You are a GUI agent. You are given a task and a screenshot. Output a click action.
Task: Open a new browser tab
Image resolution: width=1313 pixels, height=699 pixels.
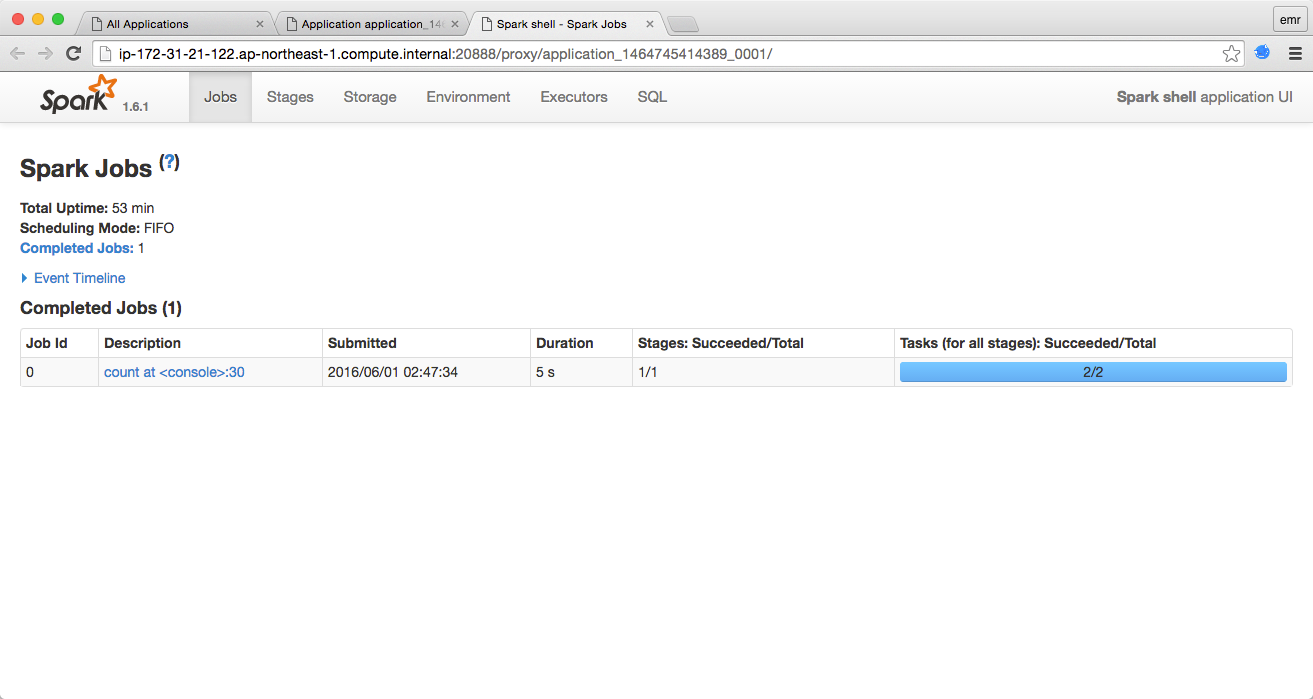[683, 22]
